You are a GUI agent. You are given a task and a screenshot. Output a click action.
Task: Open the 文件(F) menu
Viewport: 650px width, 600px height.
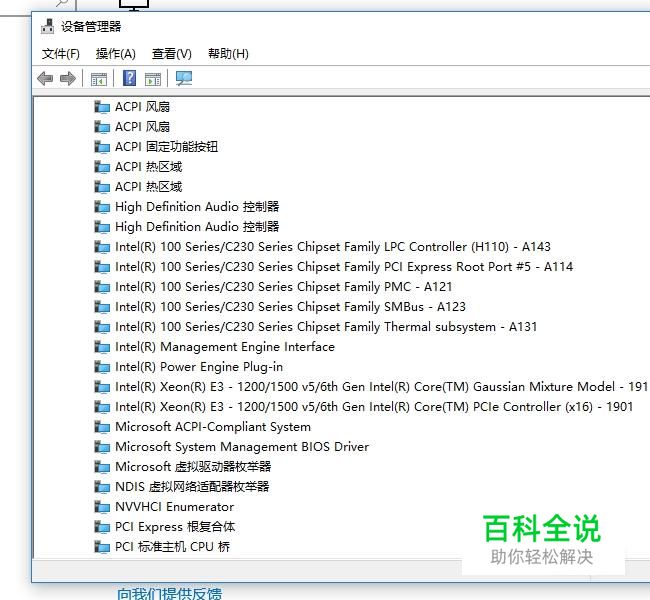tap(61, 54)
